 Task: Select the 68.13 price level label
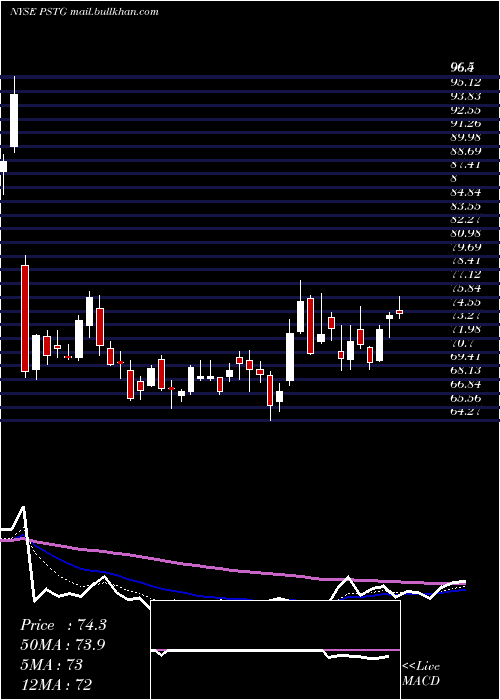tap(465, 371)
